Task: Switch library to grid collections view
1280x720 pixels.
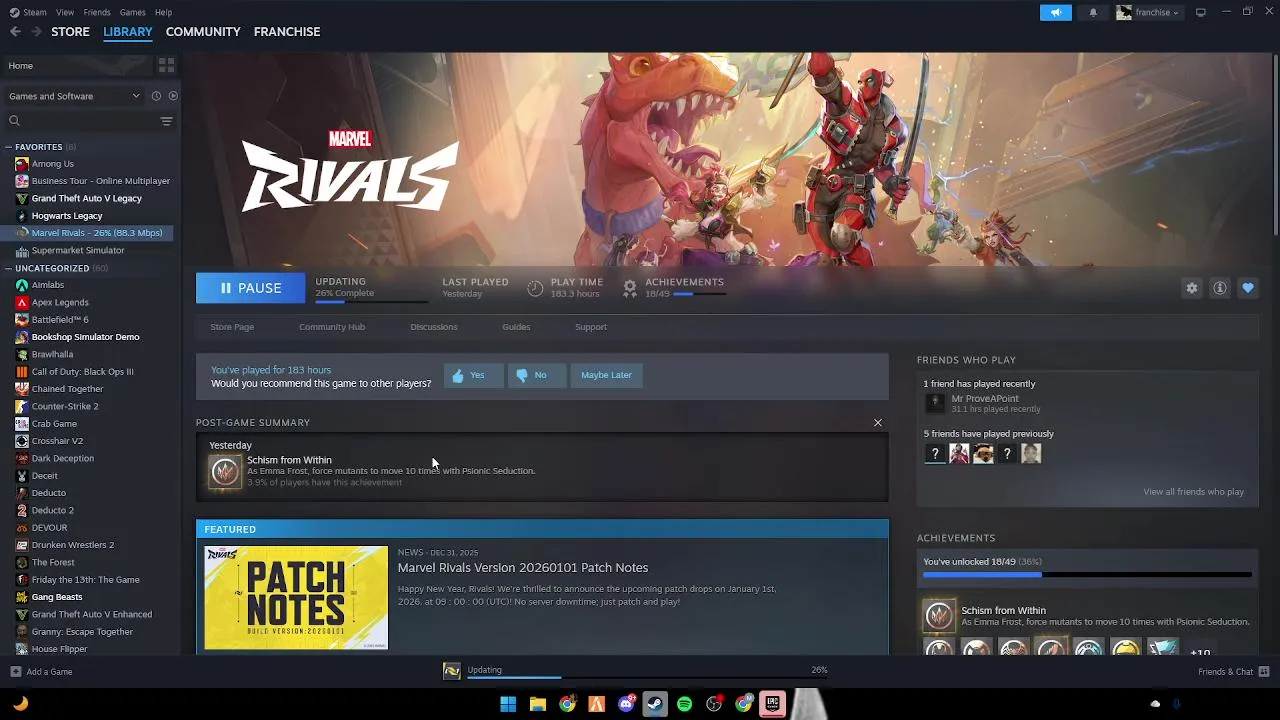Action: [x=166, y=65]
